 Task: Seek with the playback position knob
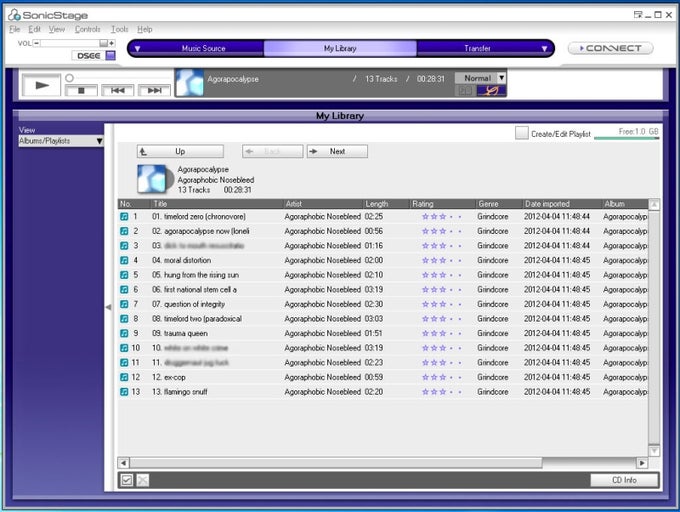[x=69, y=78]
